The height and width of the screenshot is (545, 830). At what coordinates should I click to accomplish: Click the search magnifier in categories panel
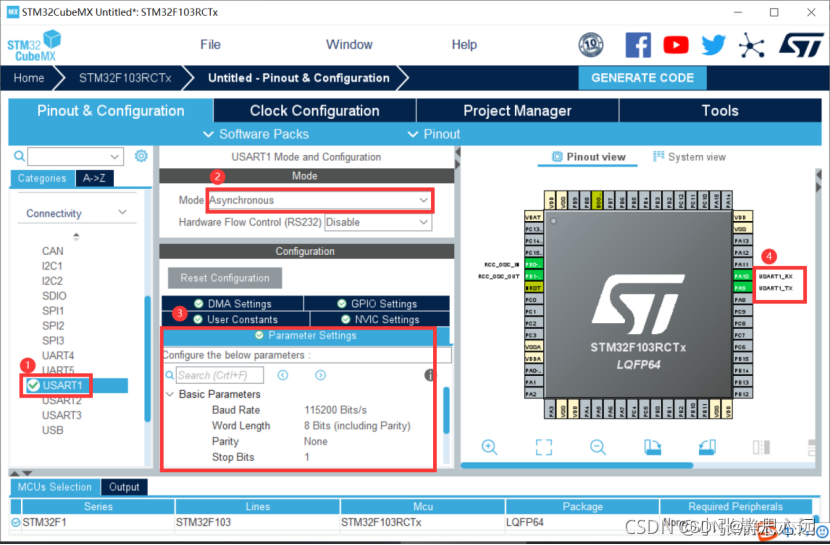click(19, 156)
